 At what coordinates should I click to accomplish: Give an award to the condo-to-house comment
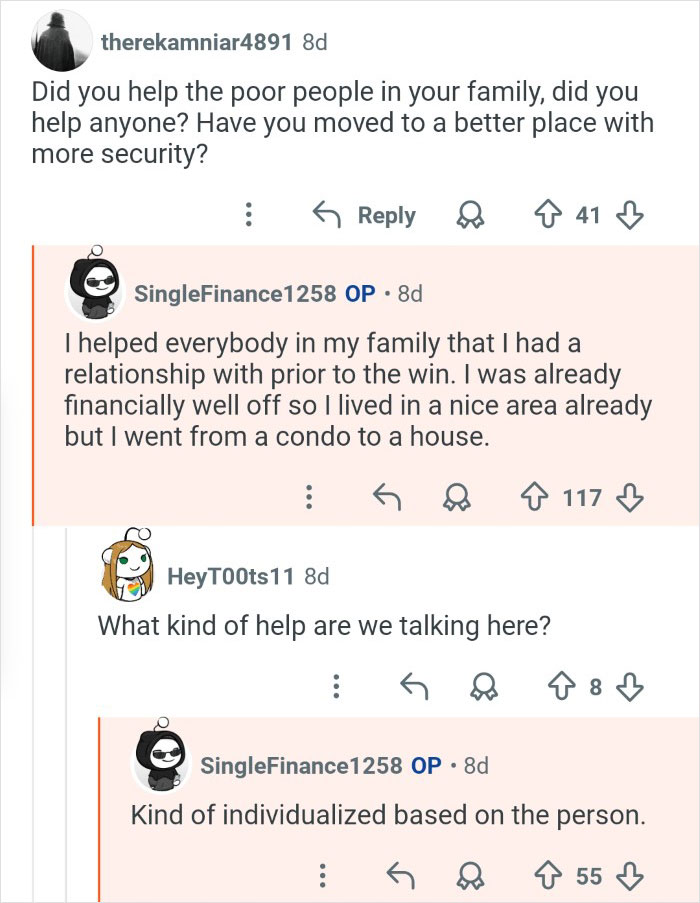(459, 498)
